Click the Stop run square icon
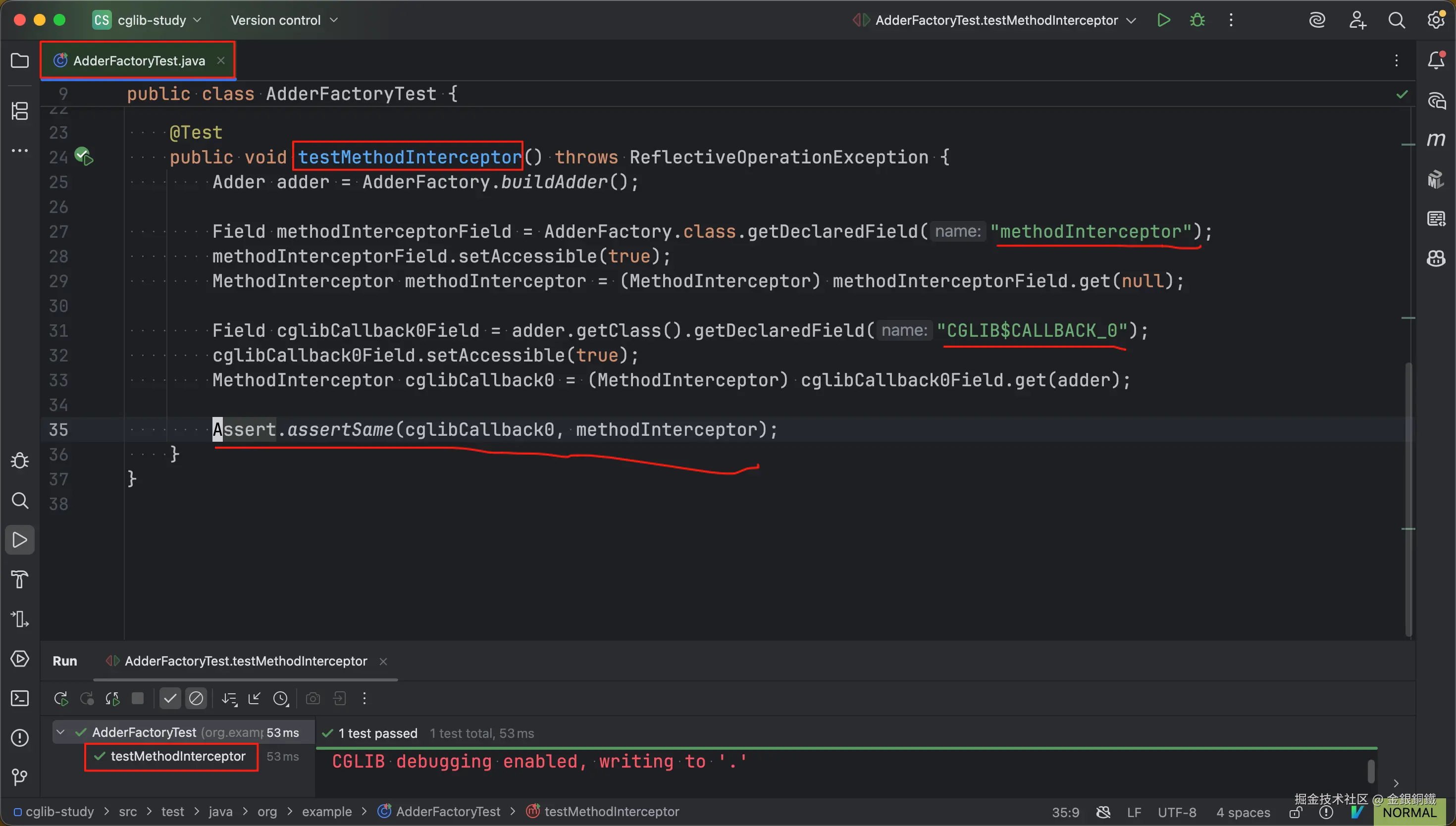This screenshot has width=1456, height=826. pos(138,698)
